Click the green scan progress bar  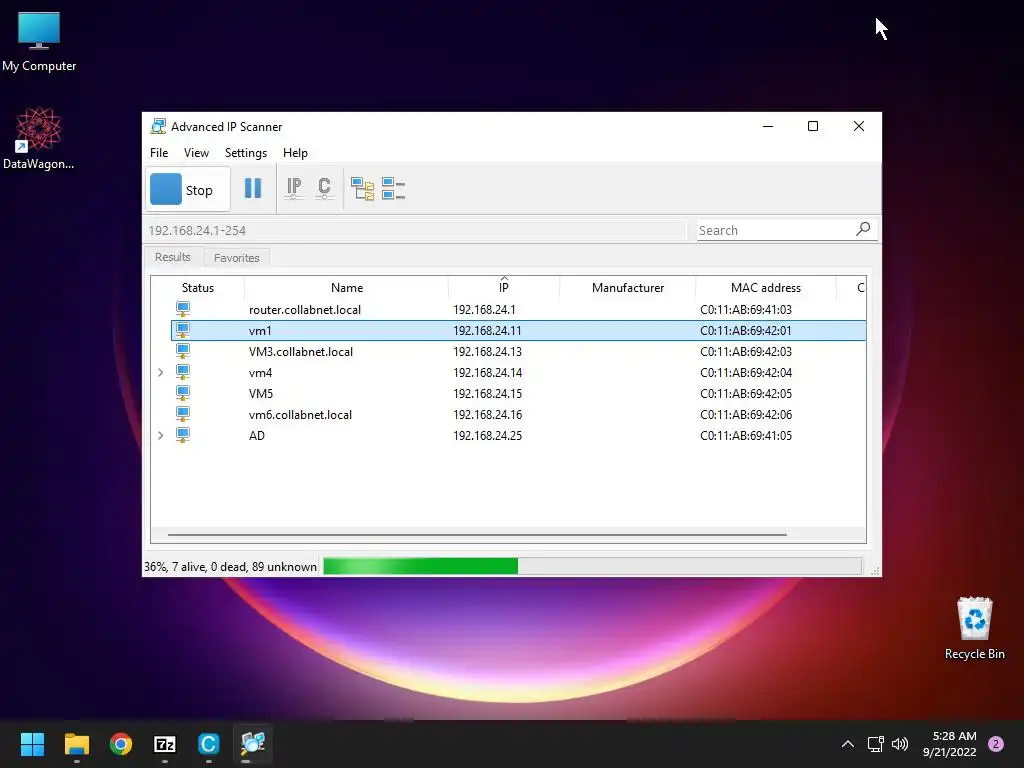point(421,566)
